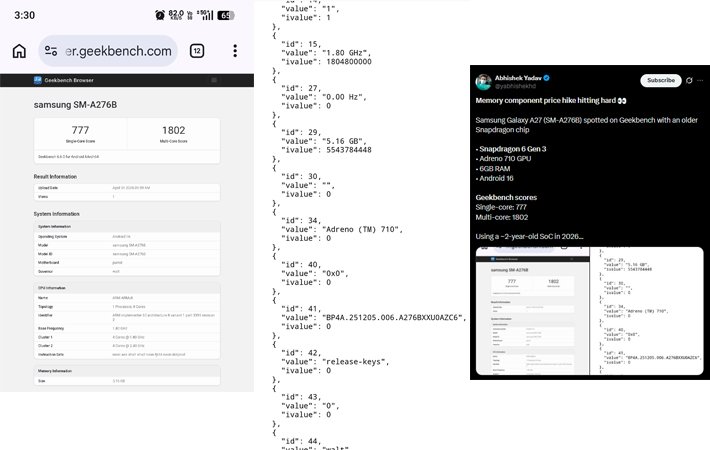Click Abhishek Yadav's profile avatar
The height and width of the screenshot is (450, 710).
point(483,81)
